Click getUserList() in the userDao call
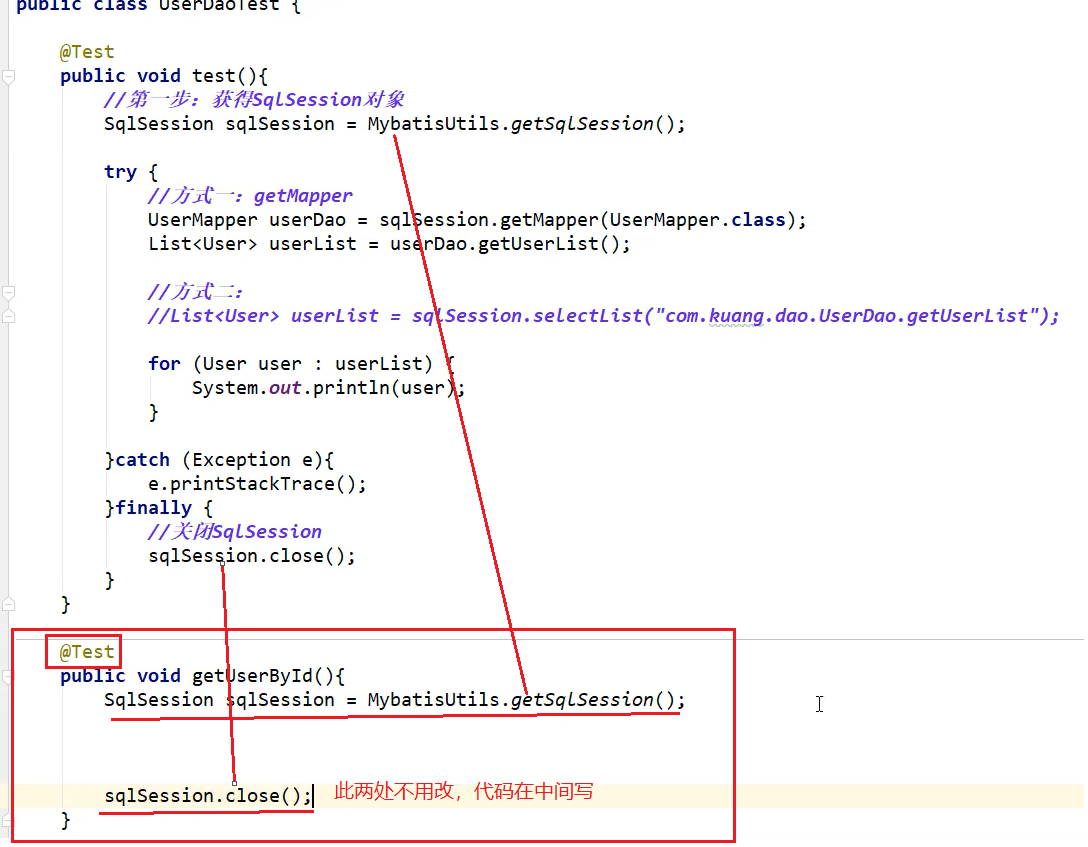Screen dimensions: 1088x847 [x=548, y=244]
